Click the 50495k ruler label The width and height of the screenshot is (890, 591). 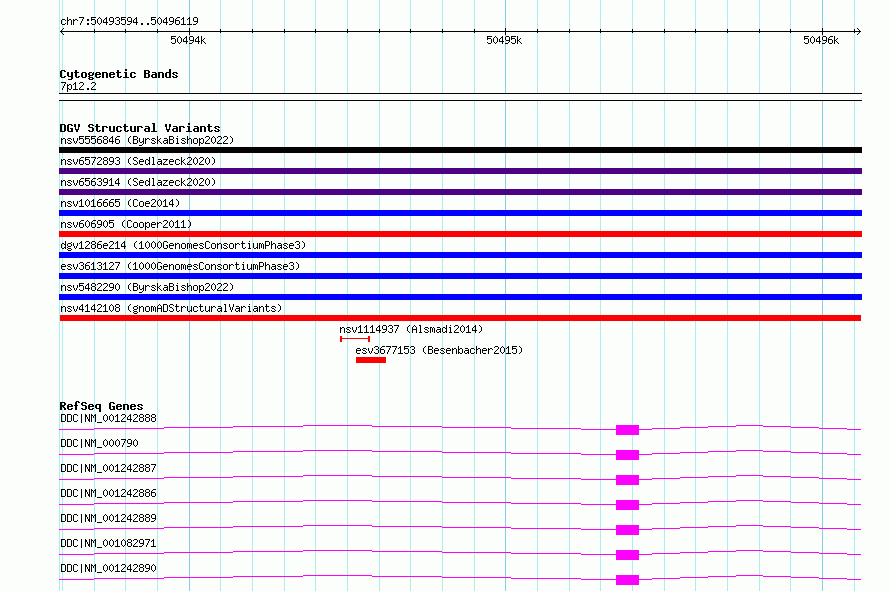coord(504,40)
